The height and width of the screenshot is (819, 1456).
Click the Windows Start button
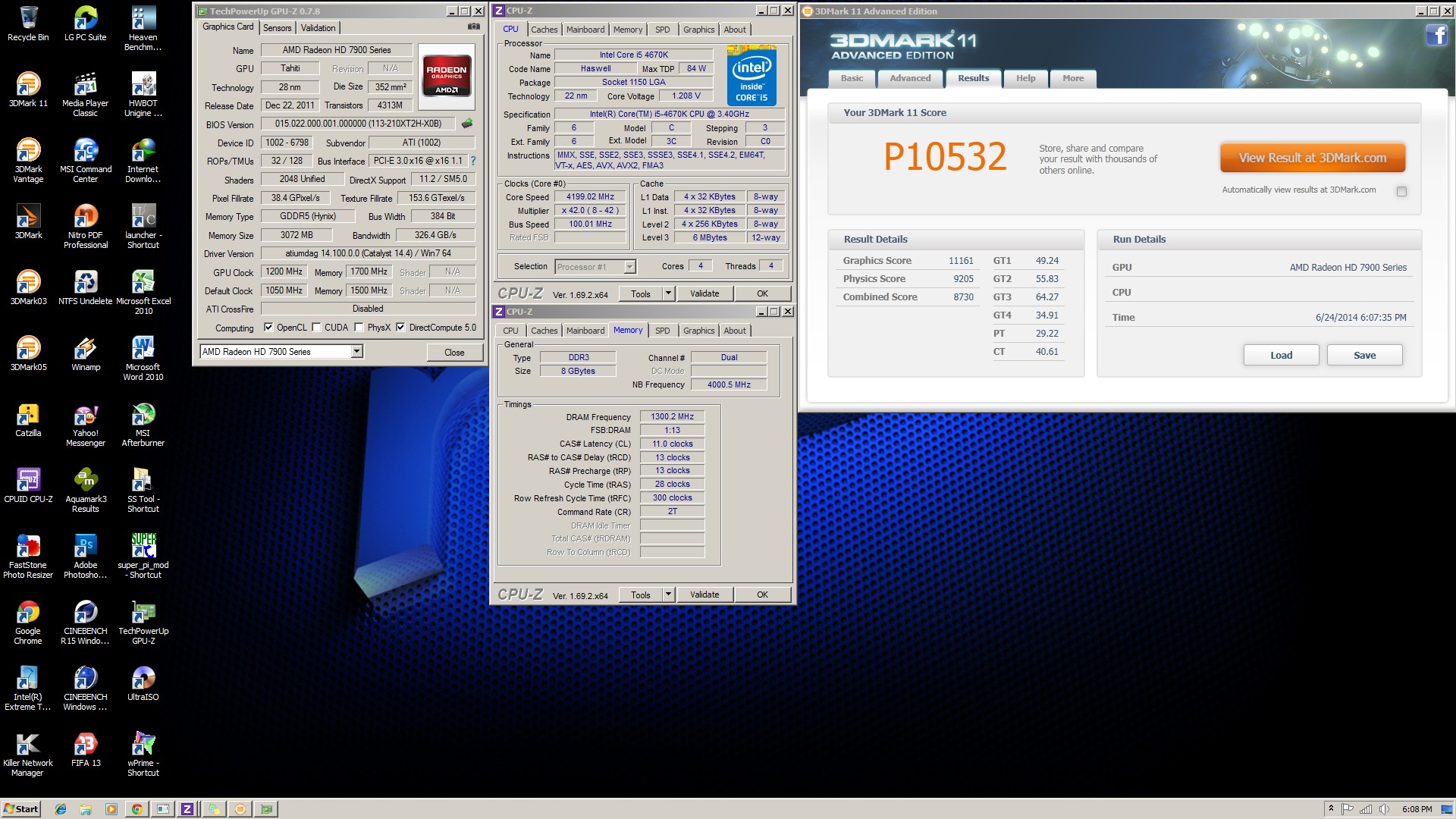point(21,809)
